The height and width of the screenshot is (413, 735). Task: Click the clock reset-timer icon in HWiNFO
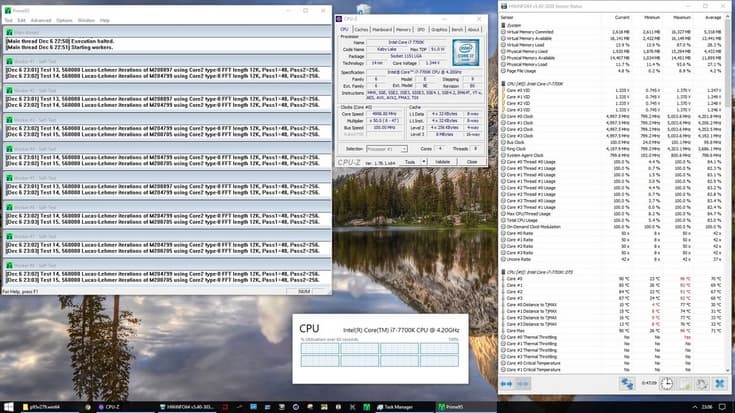coord(667,384)
